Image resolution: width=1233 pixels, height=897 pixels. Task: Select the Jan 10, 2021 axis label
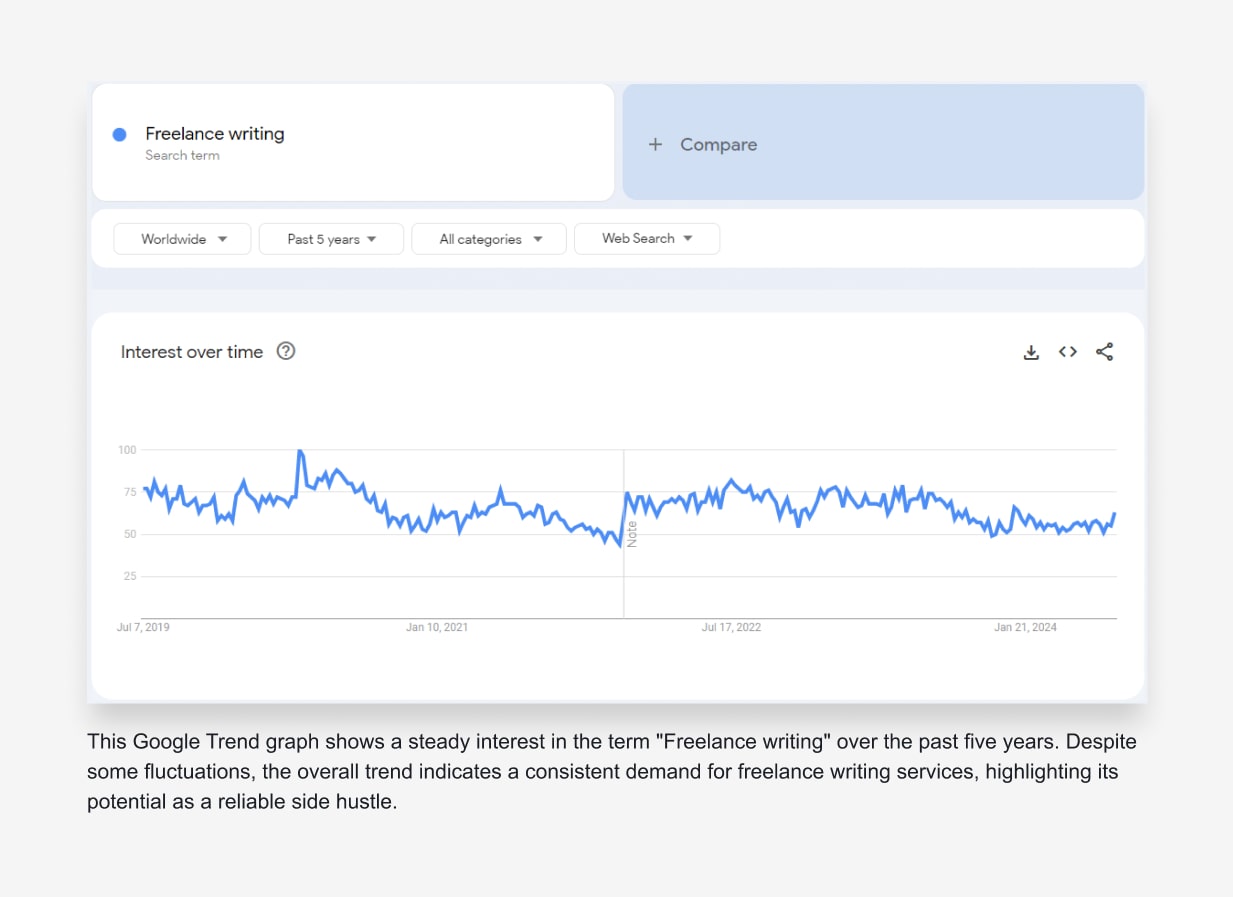click(436, 627)
